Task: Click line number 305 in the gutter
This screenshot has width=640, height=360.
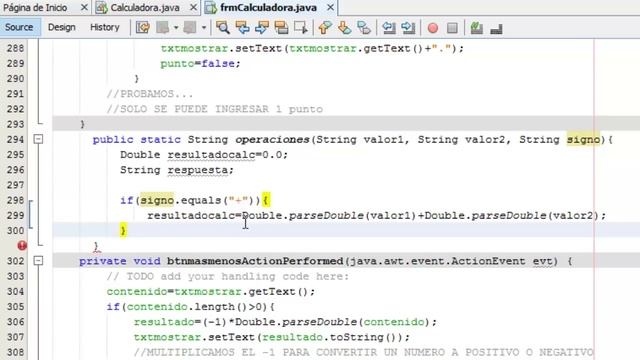Action: pyautogui.click(x=15, y=307)
